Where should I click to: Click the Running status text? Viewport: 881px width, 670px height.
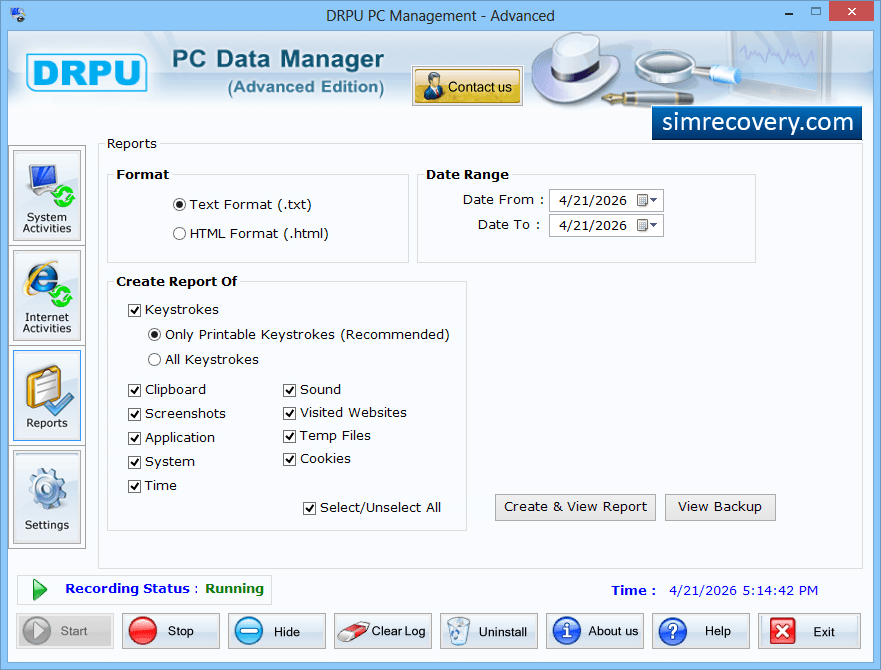click(x=234, y=588)
